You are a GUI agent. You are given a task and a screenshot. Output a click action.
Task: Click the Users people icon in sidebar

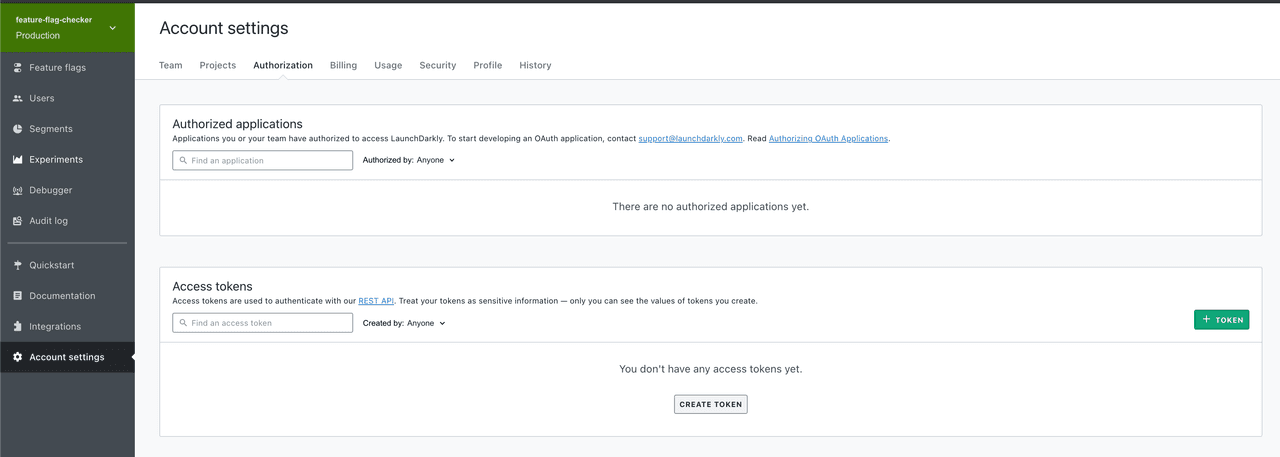click(x=18, y=98)
